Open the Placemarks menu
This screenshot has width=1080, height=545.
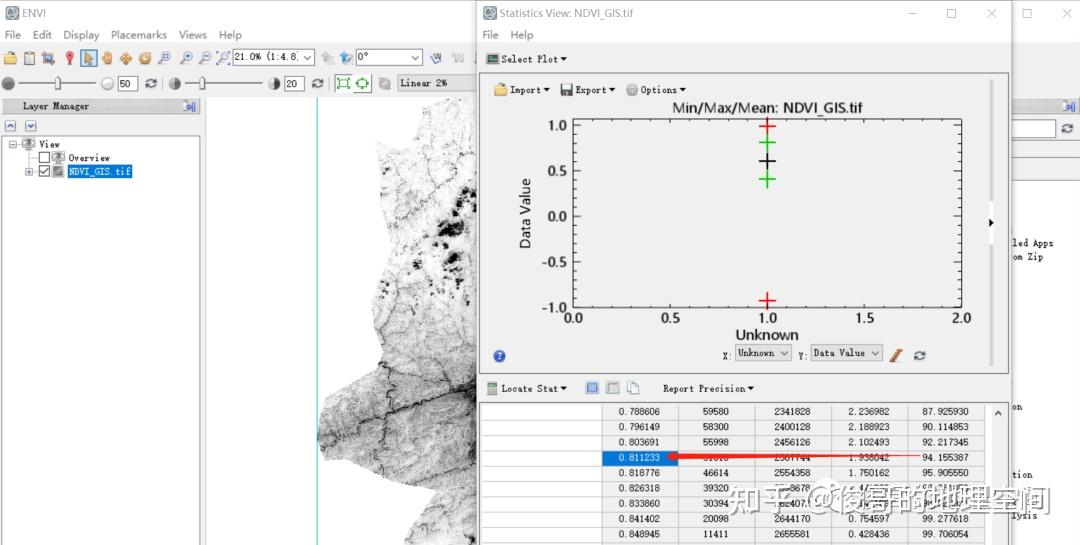[139, 35]
